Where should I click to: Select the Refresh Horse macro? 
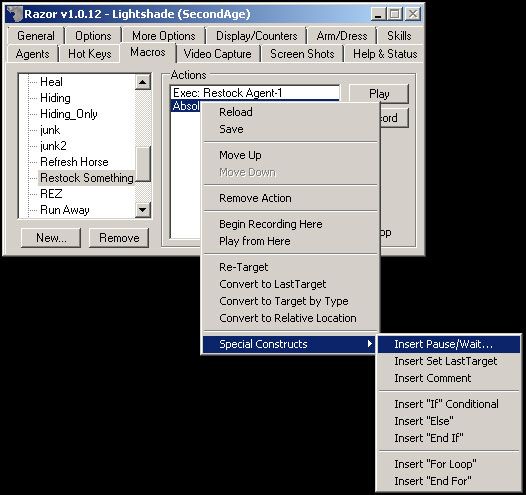click(74, 162)
